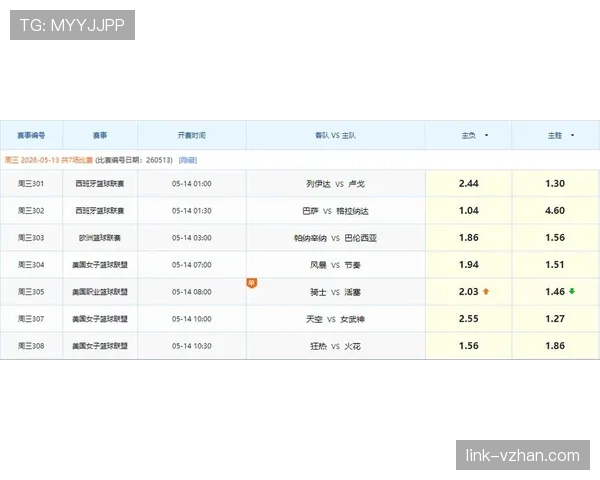The width and height of the screenshot is (600, 480).
Task: Click the 列伊达 VS 卢戈 matchup
Action: click(336, 184)
